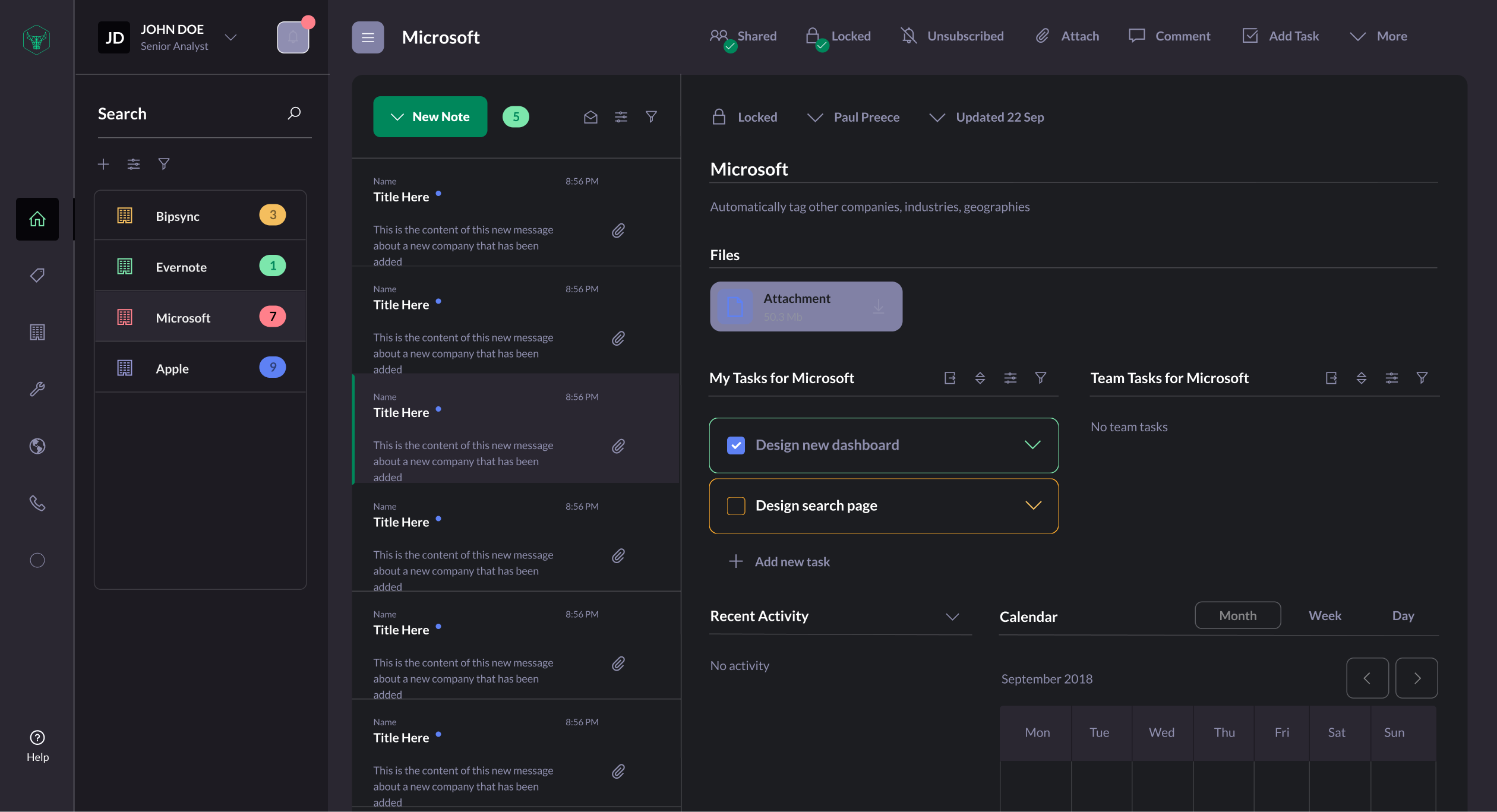Expand the Design search page task
This screenshot has width=1497, height=812.
(1034, 505)
